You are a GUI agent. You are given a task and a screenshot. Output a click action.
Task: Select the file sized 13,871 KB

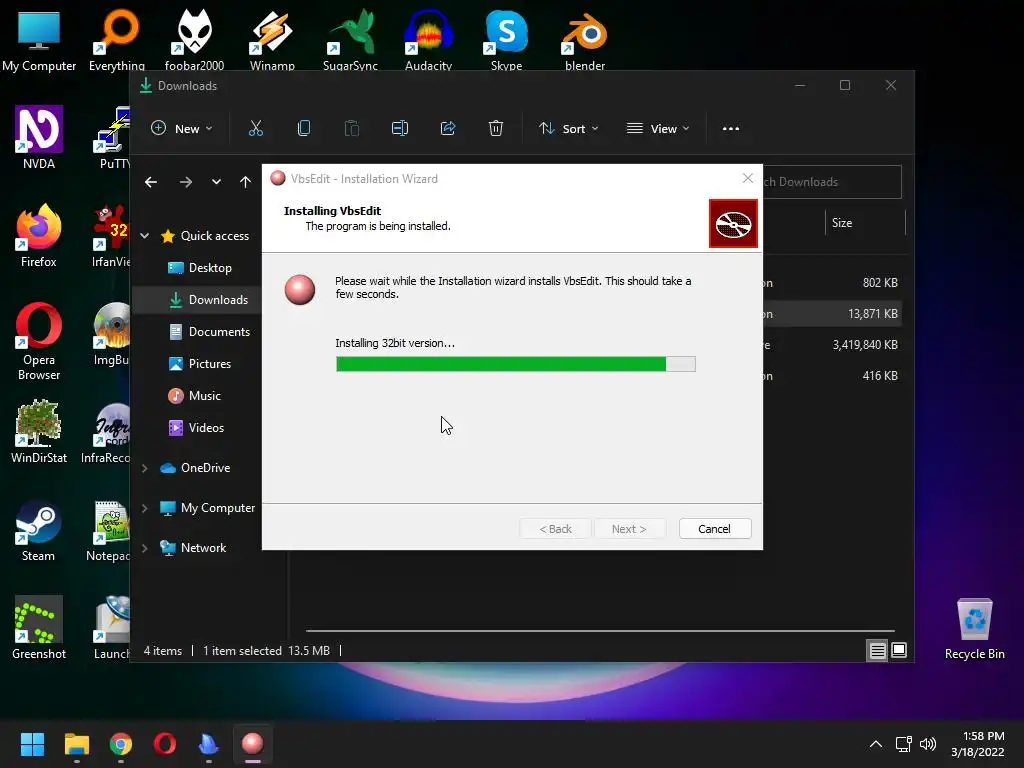tap(835, 314)
